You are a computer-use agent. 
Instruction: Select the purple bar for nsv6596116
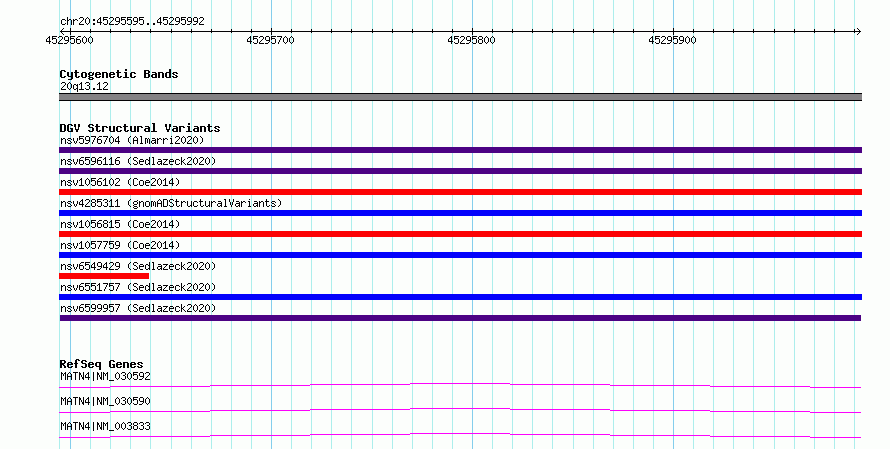click(460, 171)
